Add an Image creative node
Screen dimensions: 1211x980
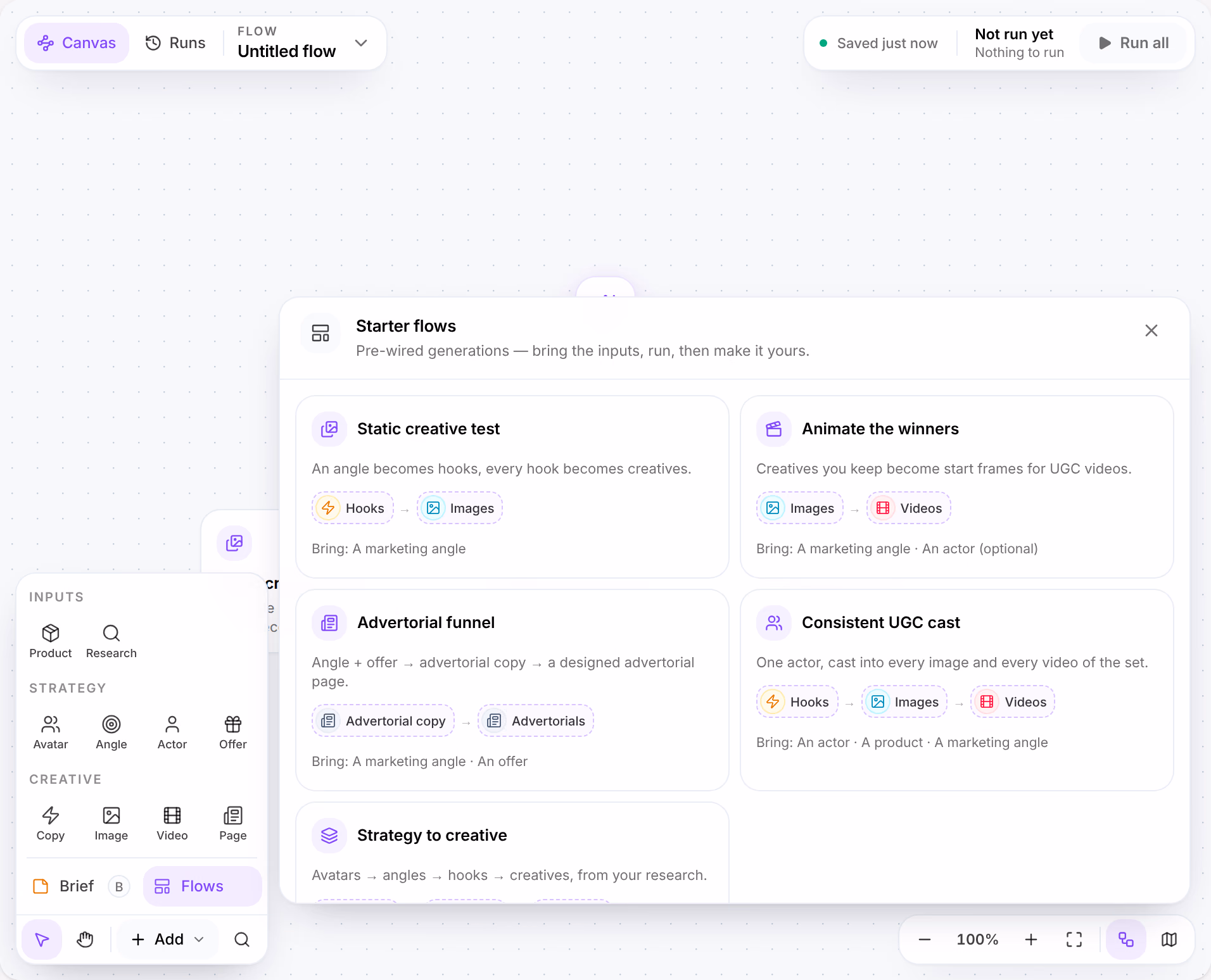coord(111,823)
